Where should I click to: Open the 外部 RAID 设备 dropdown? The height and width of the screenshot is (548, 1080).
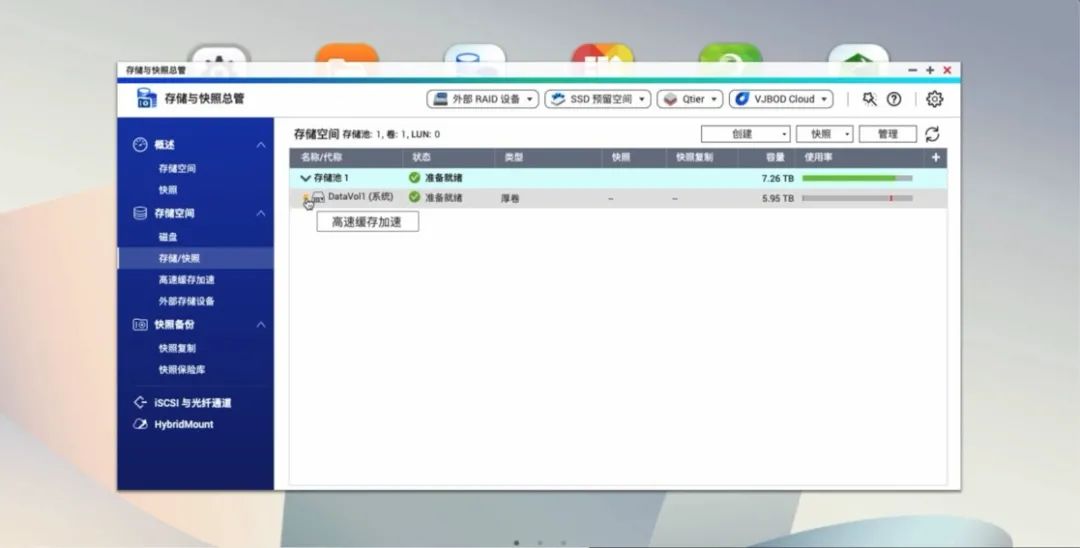[x=482, y=99]
